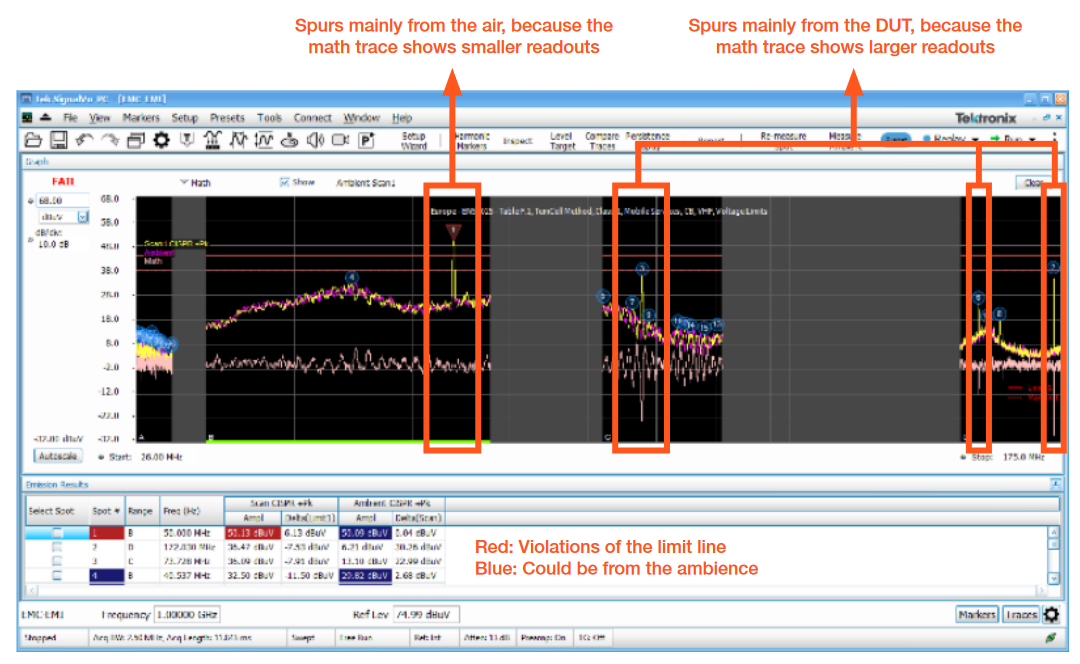Click the tiled displays icon in the toolbar
Image resolution: width=1080 pixels, height=664 pixels.
135,140
